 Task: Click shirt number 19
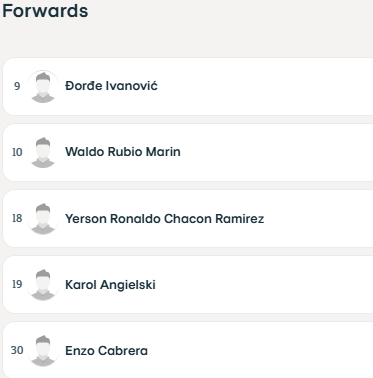pyautogui.click(x=17, y=284)
